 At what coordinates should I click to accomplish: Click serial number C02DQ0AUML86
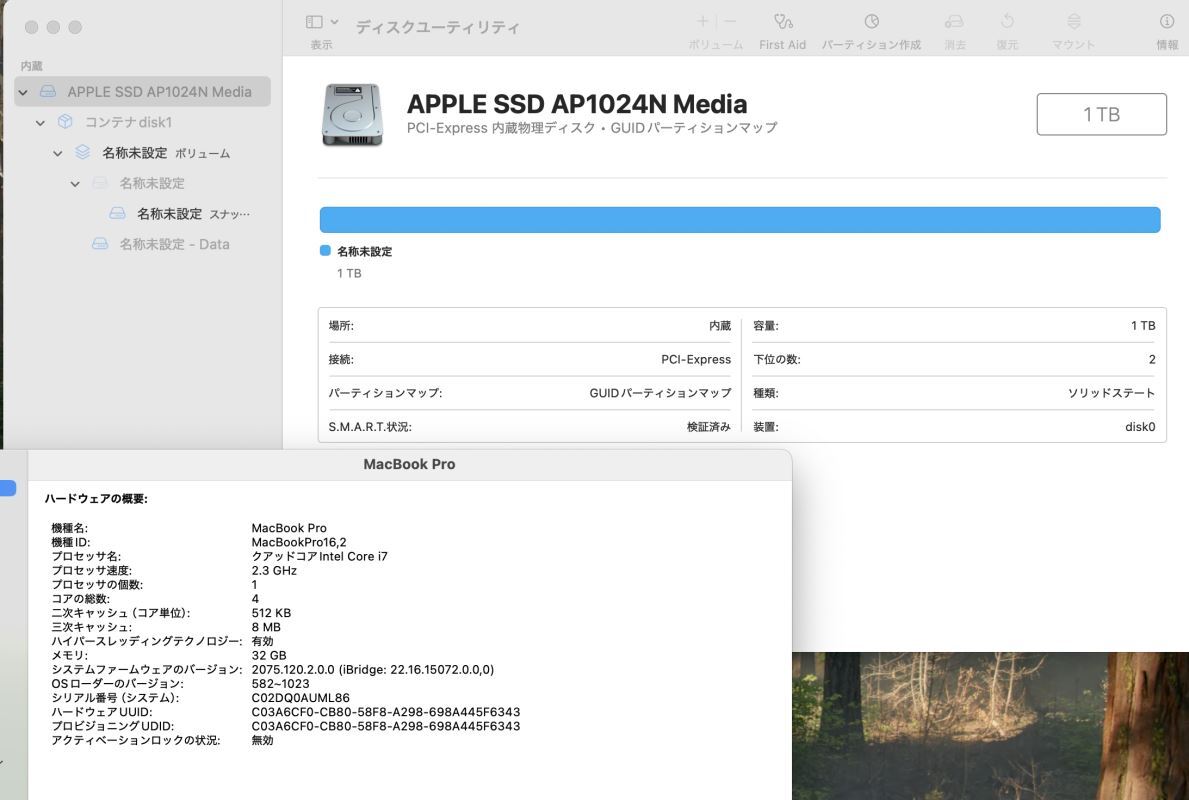pyautogui.click(x=300, y=698)
